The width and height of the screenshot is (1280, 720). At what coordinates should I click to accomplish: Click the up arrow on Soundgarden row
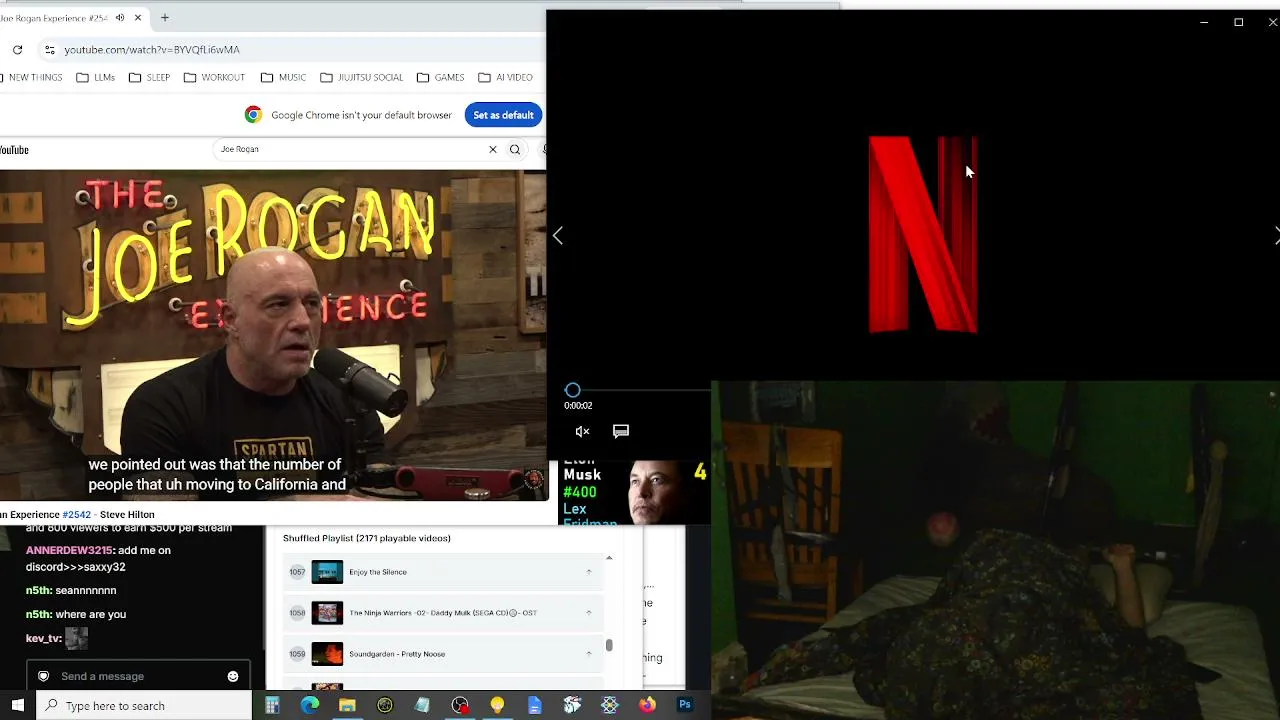click(x=588, y=654)
